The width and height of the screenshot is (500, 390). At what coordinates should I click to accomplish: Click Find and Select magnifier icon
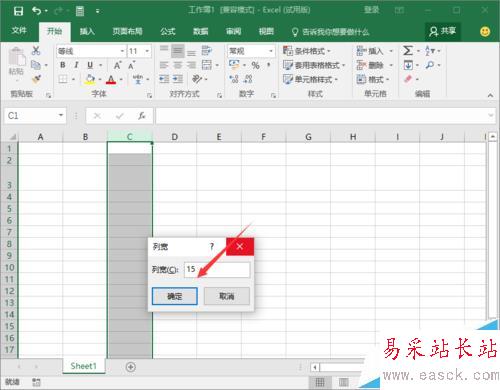[x=430, y=65]
